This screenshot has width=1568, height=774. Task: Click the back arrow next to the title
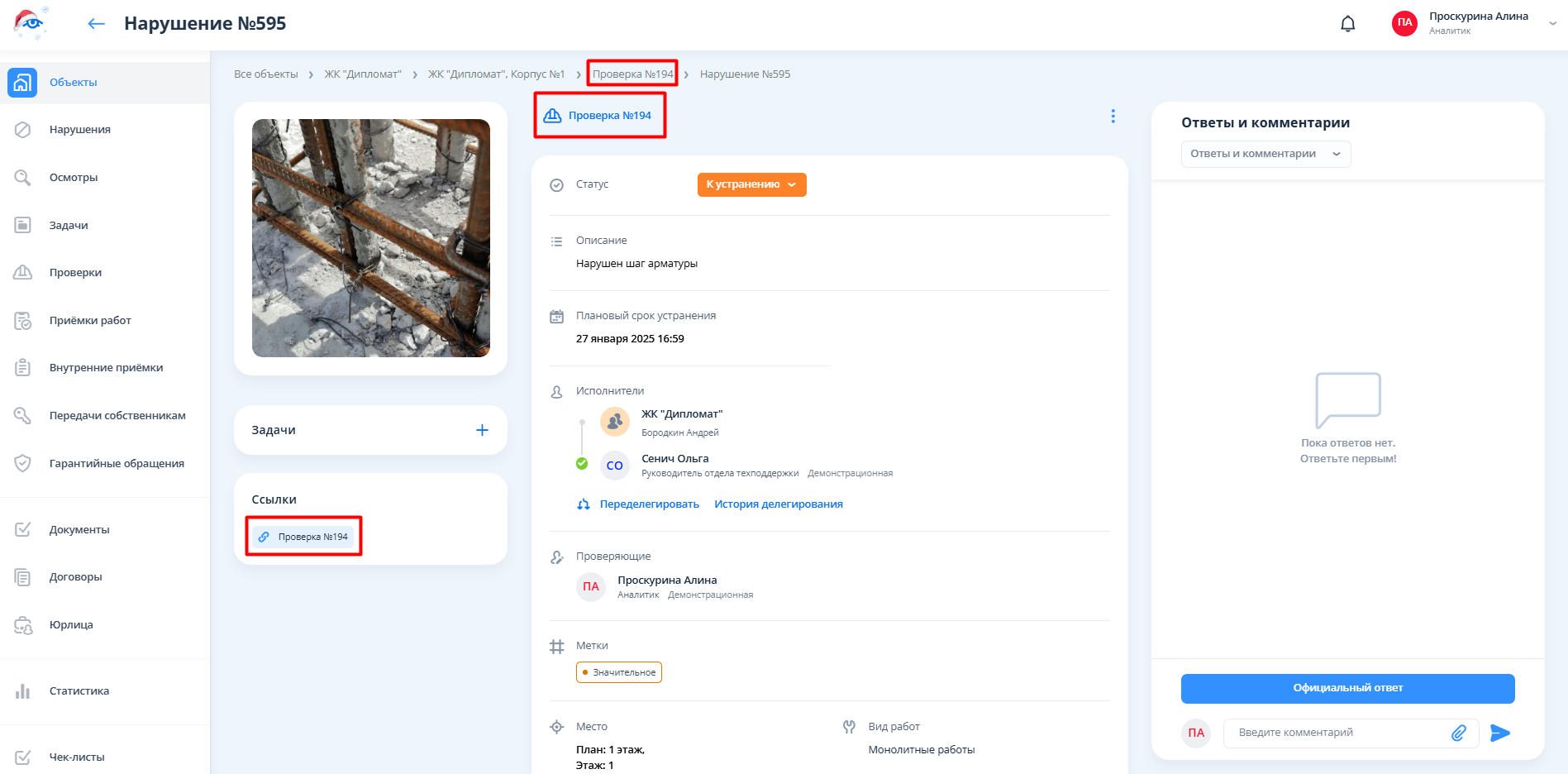(96, 24)
